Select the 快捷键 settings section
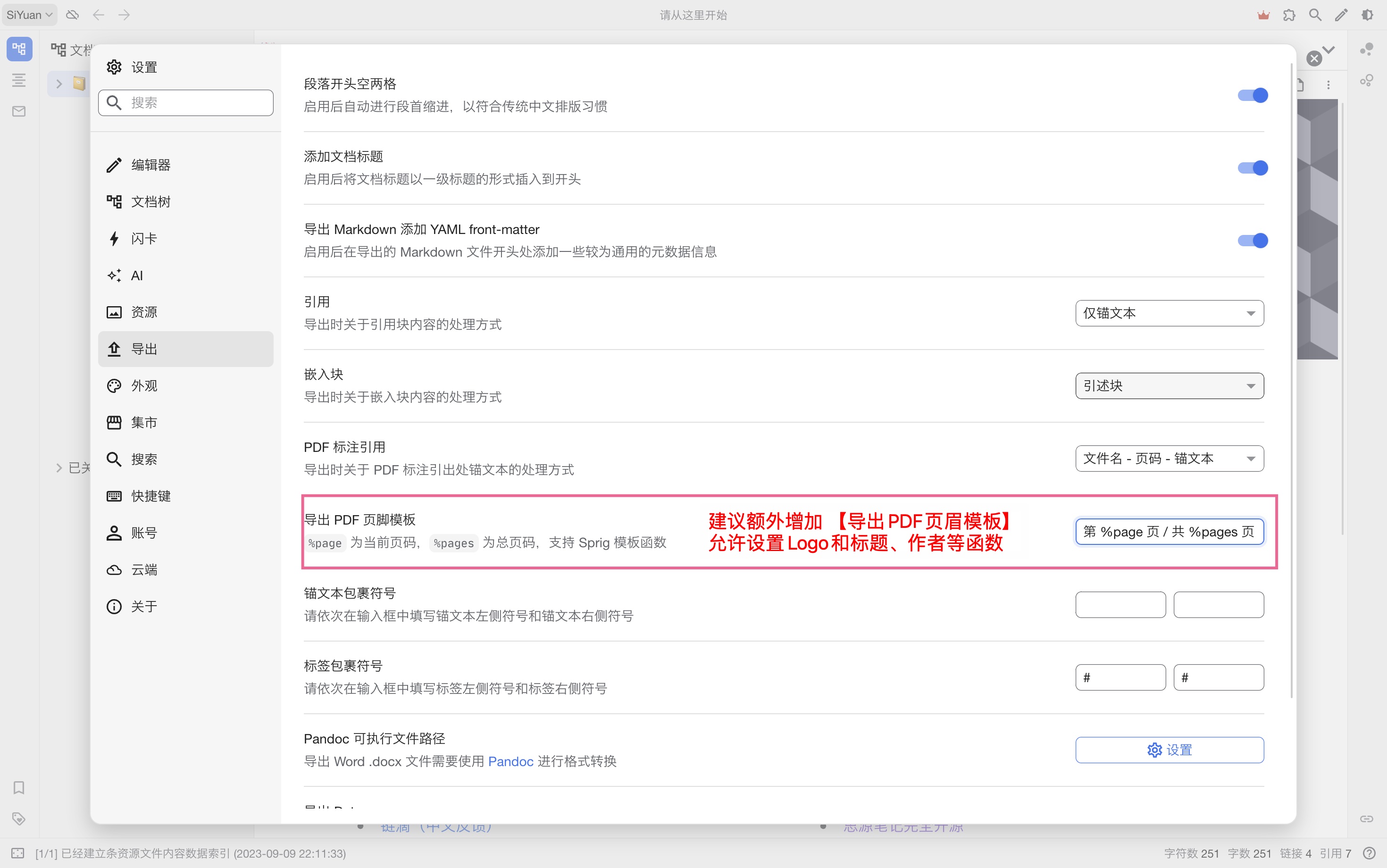The image size is (1387, 868). 150,495
